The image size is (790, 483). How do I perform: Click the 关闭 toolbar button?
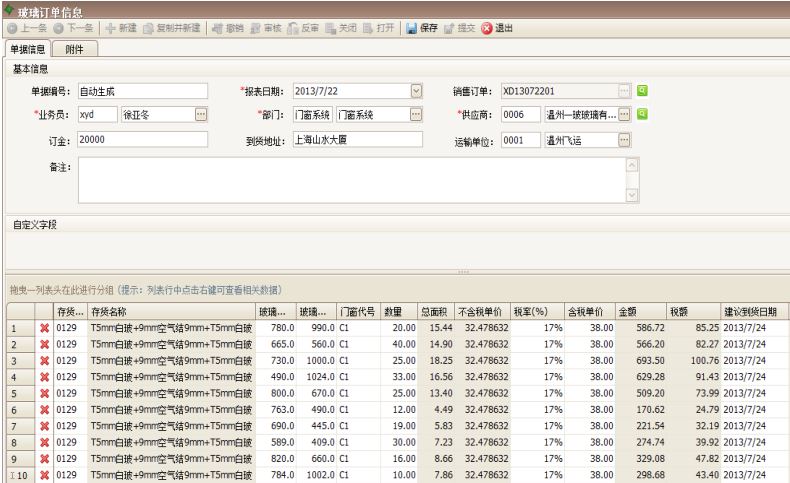(341, 28)
